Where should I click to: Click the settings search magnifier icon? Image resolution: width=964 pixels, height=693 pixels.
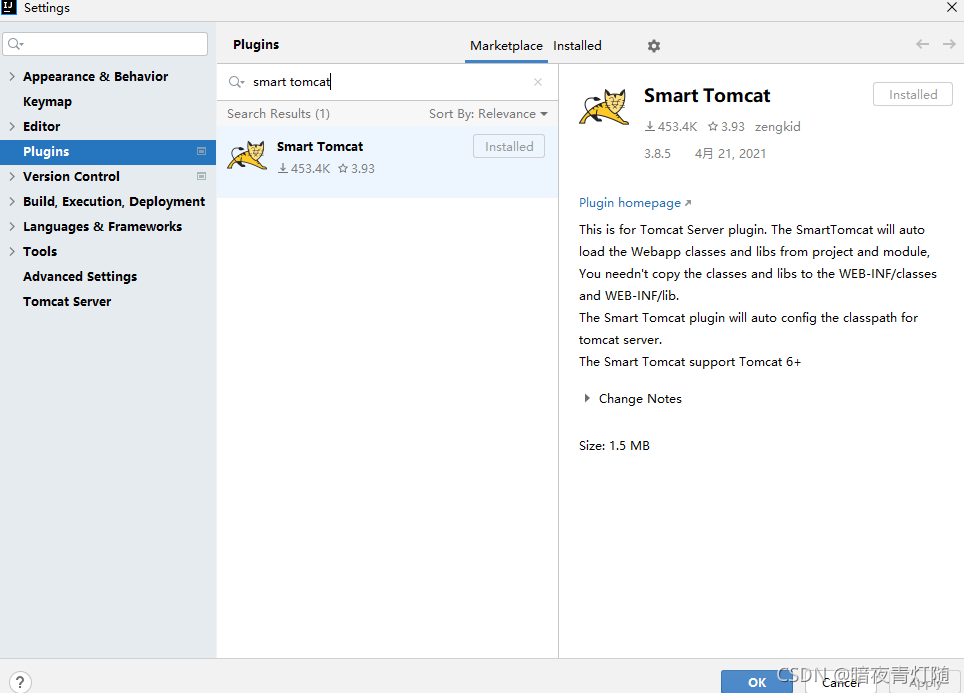(x=15, y=44)
